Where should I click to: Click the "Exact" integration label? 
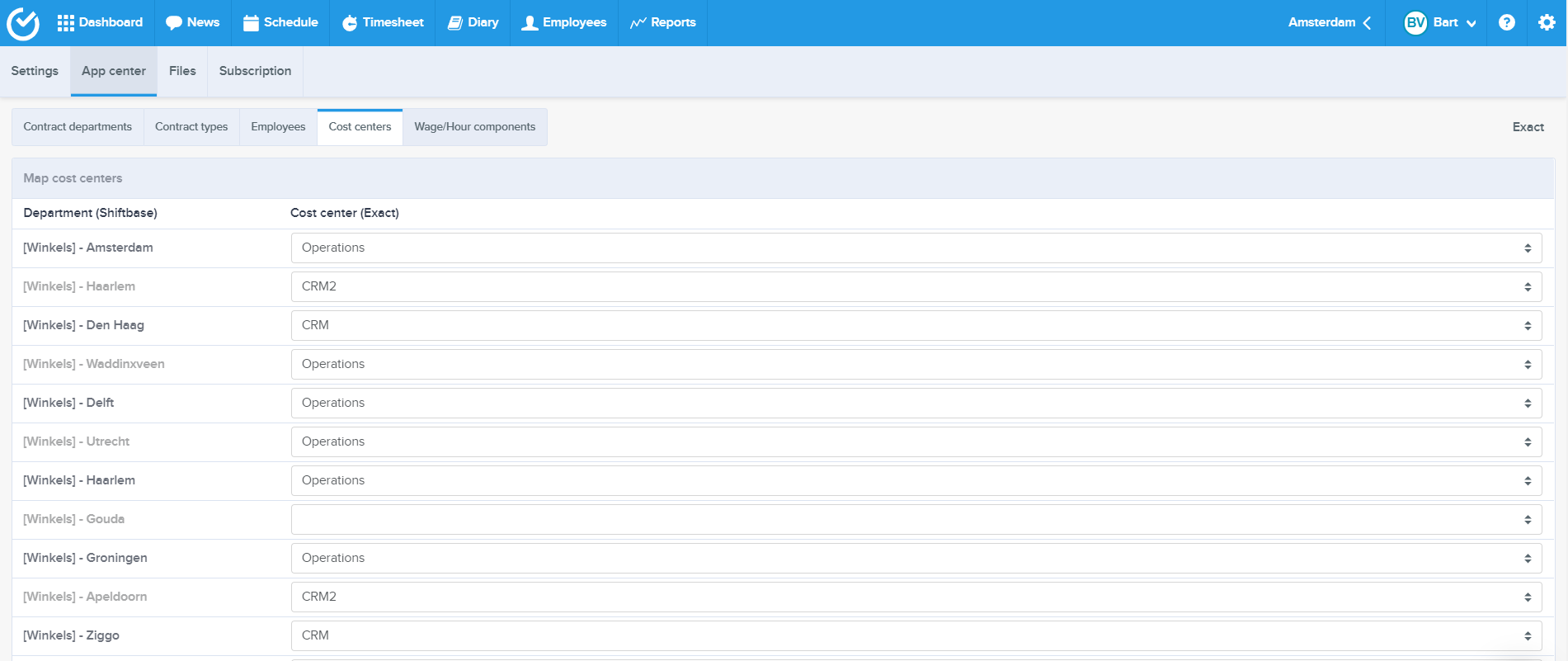pyautogui.click(x=1528, y=127)
